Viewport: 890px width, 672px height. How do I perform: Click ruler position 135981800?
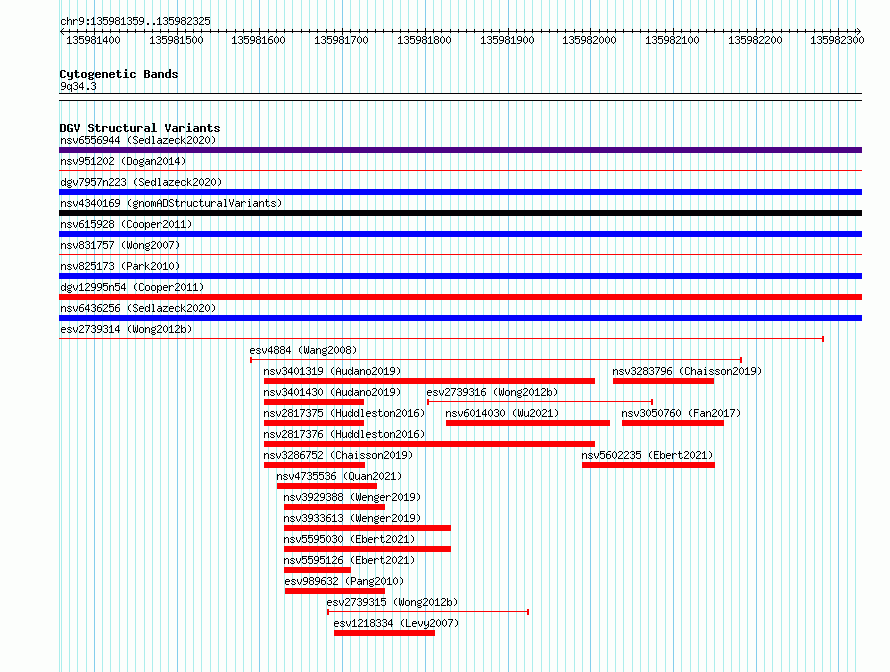[424, 40]
